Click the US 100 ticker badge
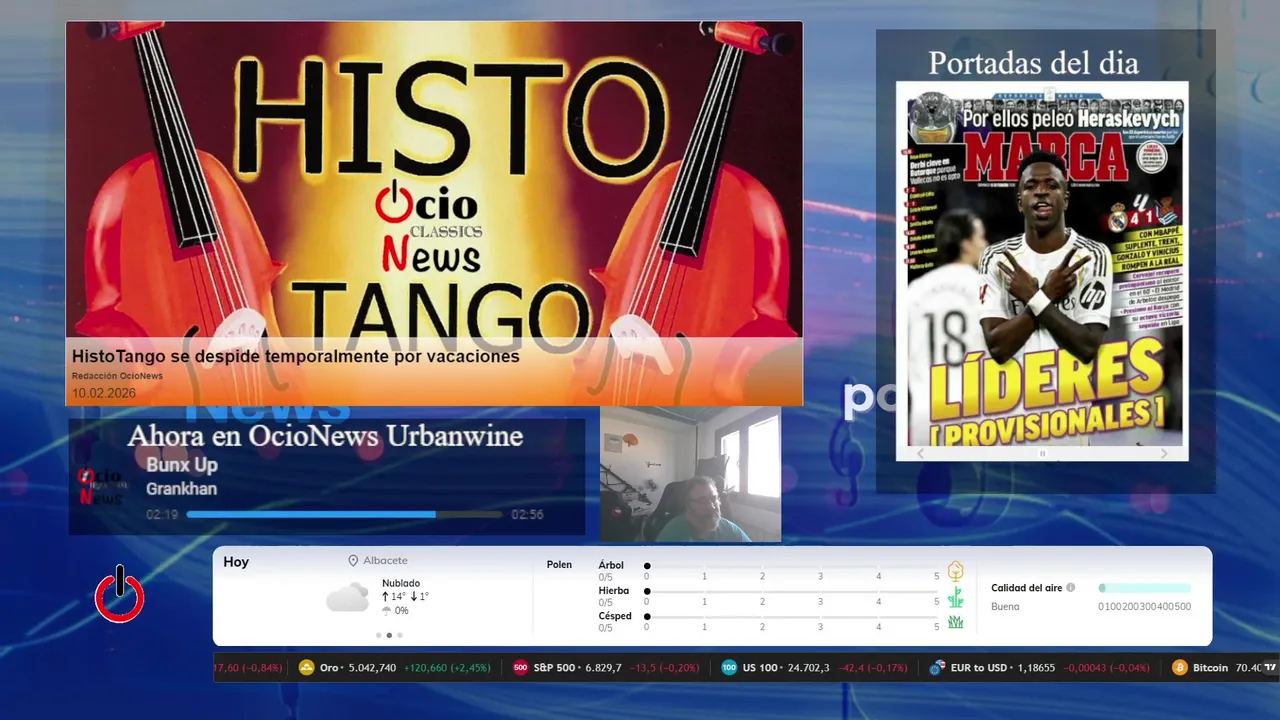 click(x=729, y=667)
